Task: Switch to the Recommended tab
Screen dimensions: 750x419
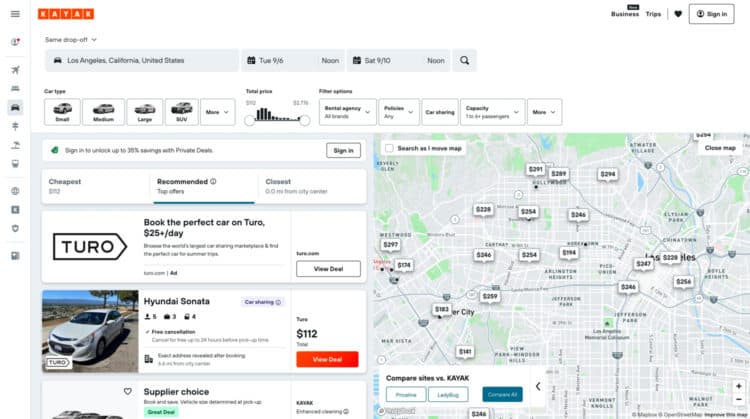Action: click(x=204, y=186)
